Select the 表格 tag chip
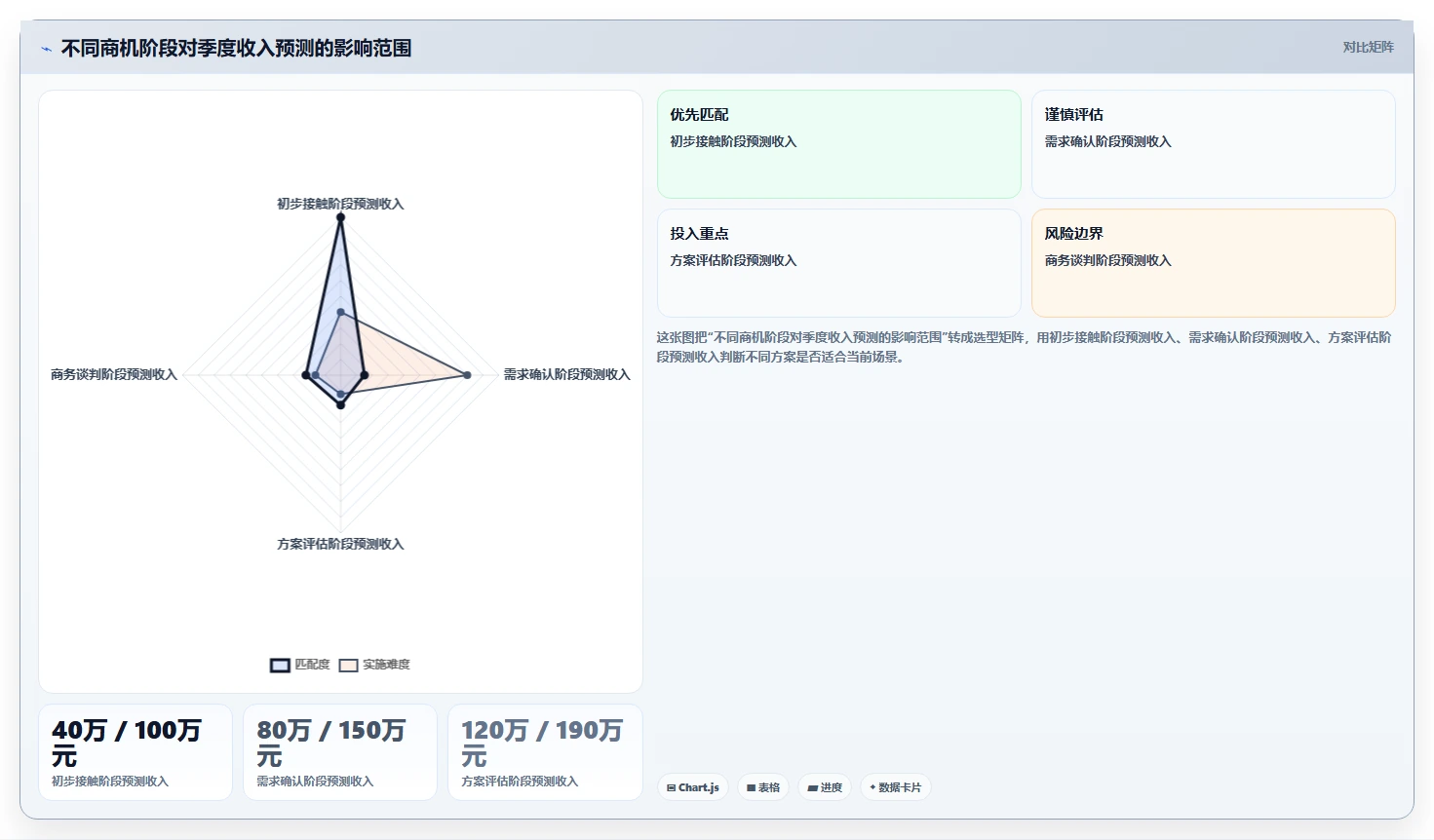The height and width of the screenshot is (840, 1434). click(763, 787)
